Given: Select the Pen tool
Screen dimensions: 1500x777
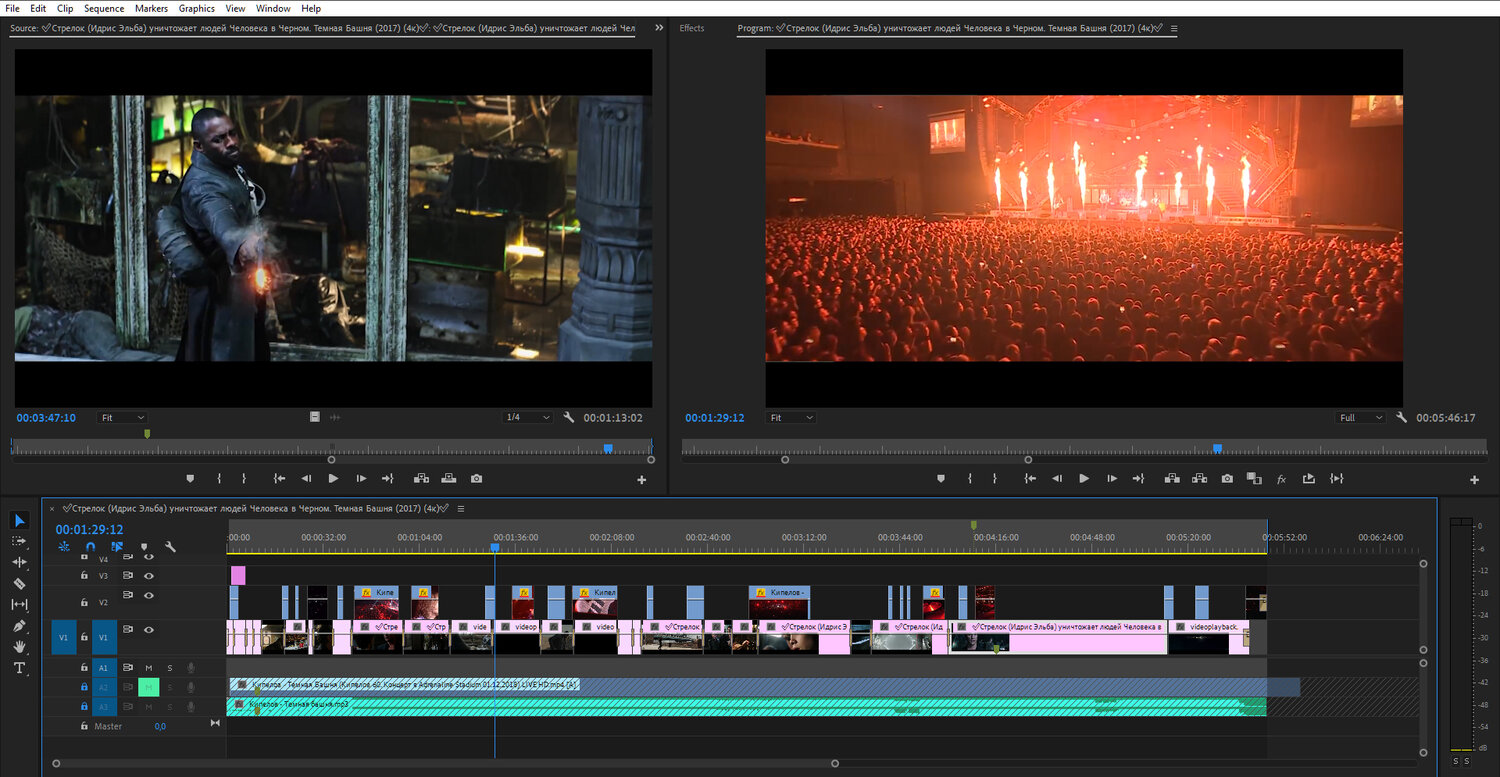Looking at the screenshot, I should (19, 626).
